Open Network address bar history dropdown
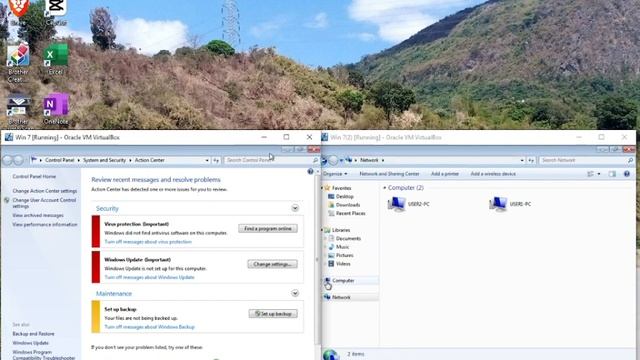 522,160
